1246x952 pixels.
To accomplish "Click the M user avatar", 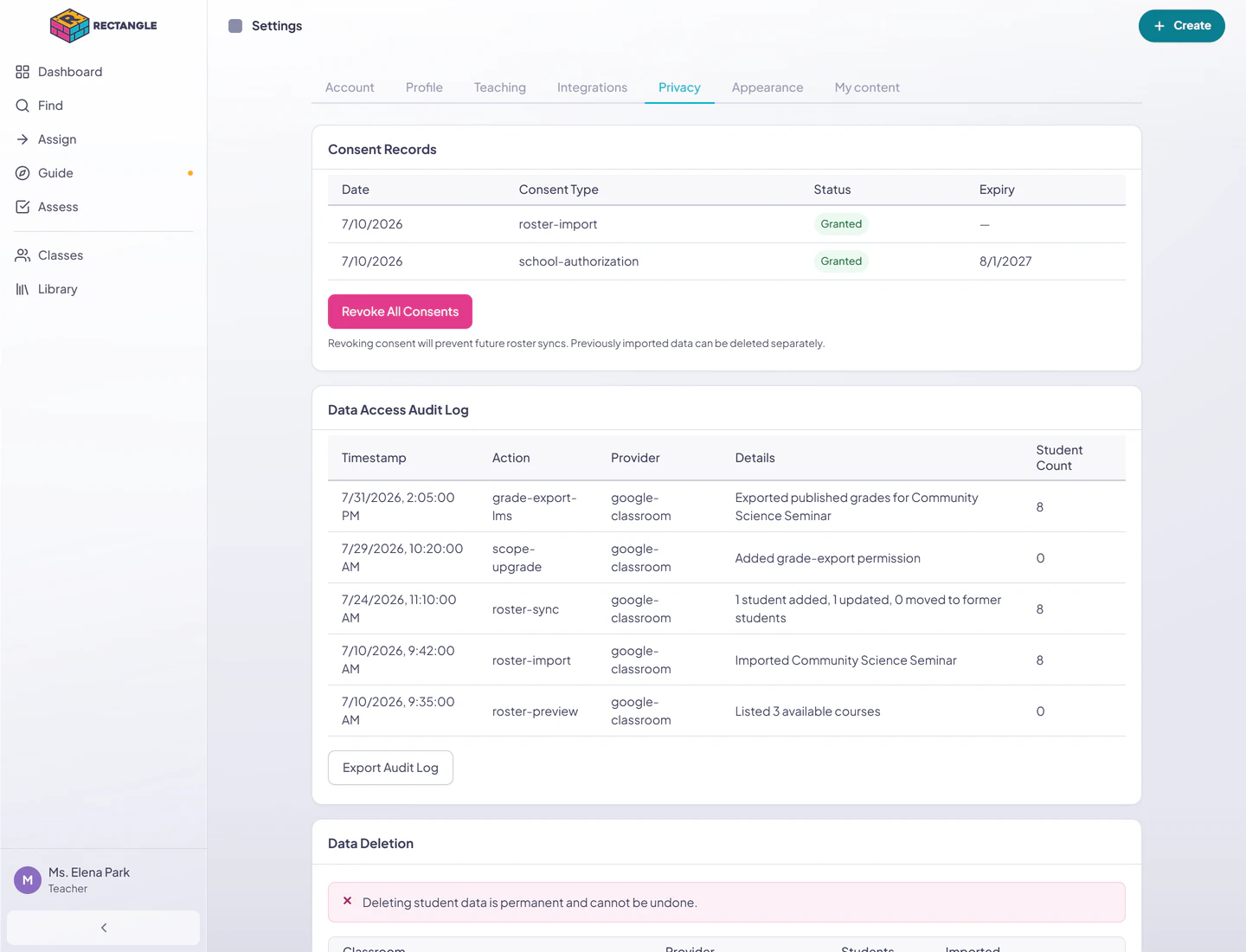I will (x=28, y=880).
